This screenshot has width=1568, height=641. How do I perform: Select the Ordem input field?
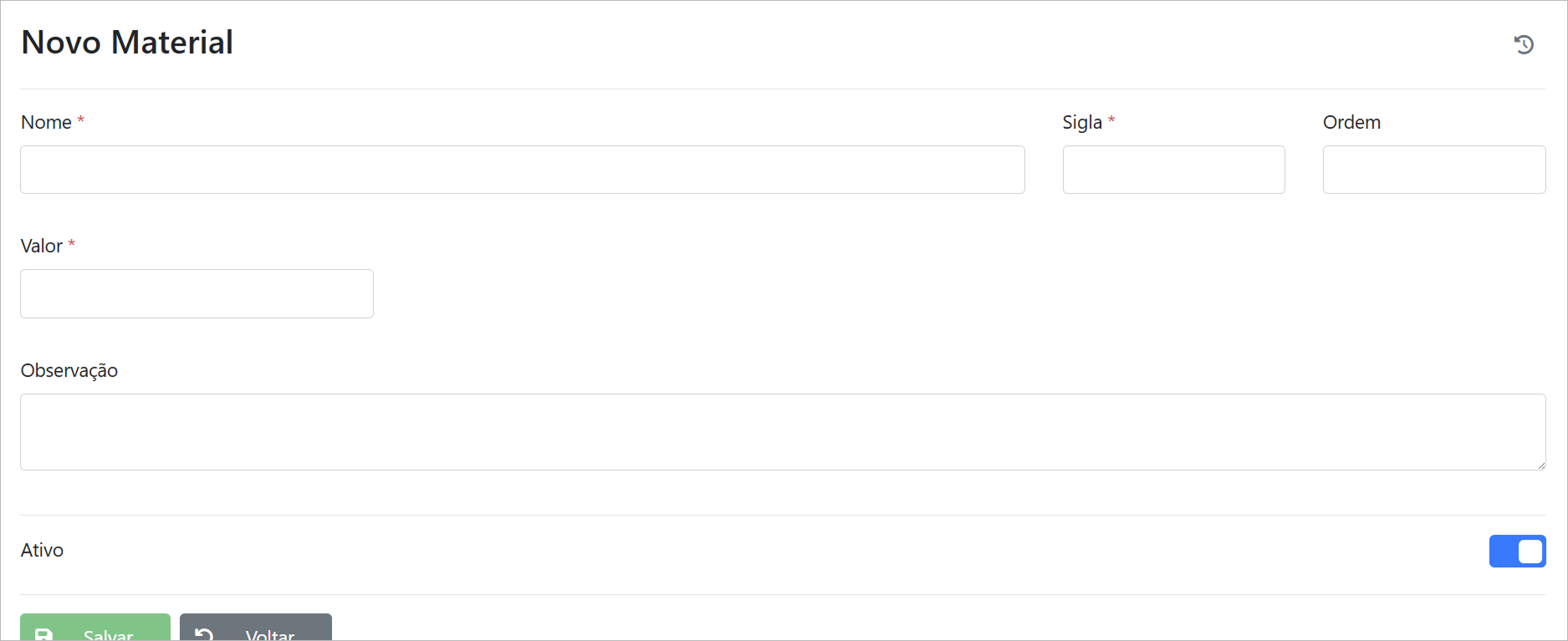pos(1433,170)
